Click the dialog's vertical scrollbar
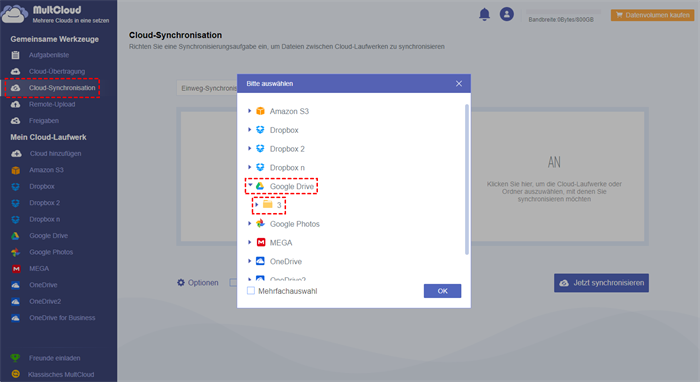Screen dimensions: 700x382 (x=467, y=179)
